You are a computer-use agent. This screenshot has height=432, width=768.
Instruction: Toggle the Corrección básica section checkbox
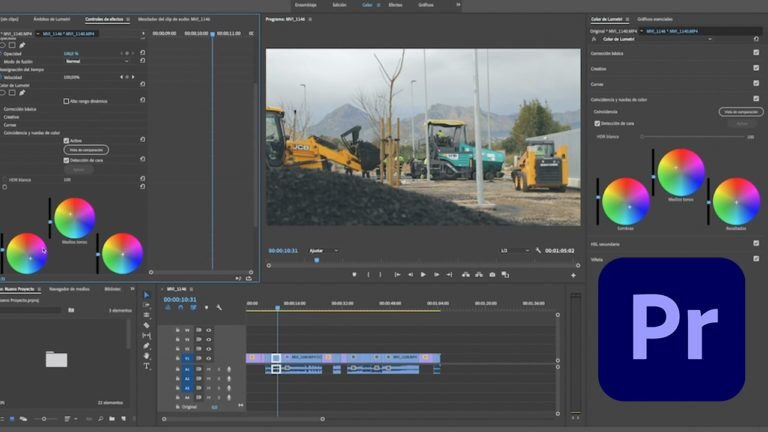(756, 52)
